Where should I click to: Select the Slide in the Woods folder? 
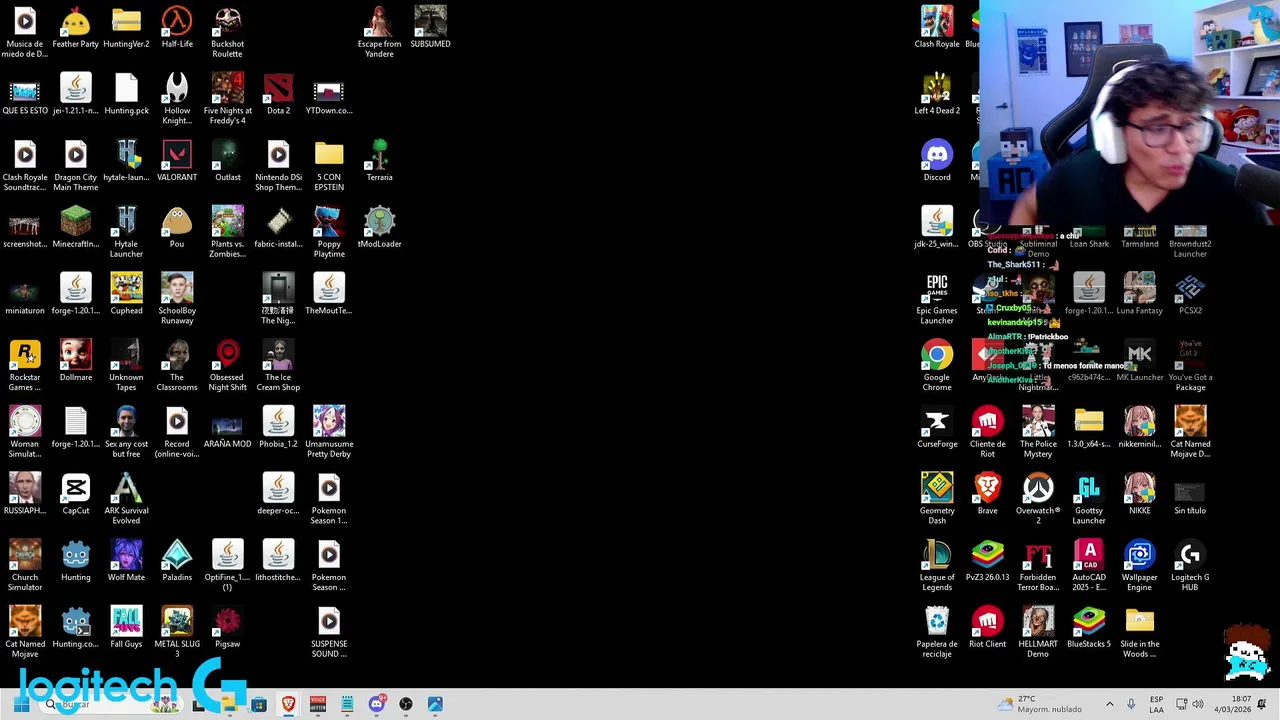1139,633
